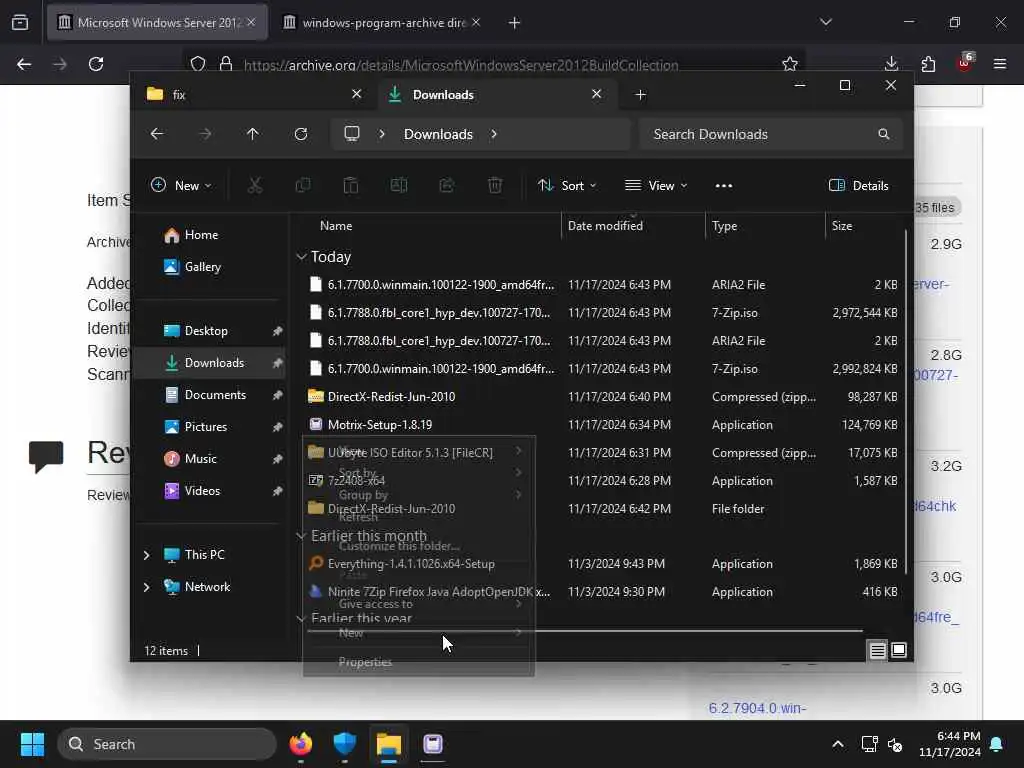
Task: Switch to large thumbnails view icon in status bar
Action: 899,650
